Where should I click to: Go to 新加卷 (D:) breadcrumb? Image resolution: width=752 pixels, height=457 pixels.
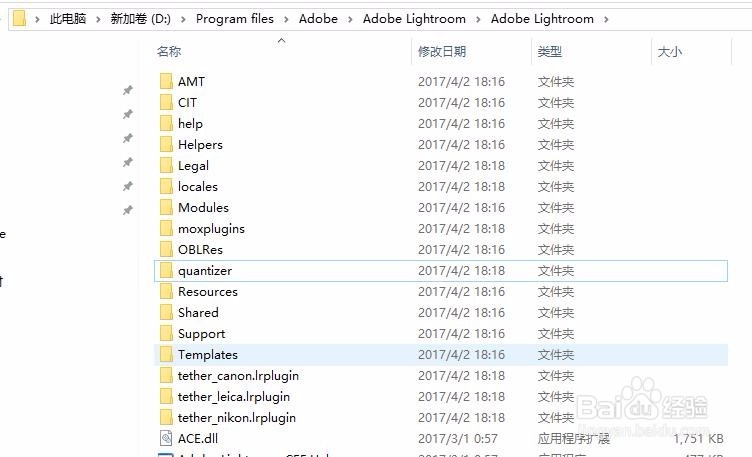[x=141, y=19]
